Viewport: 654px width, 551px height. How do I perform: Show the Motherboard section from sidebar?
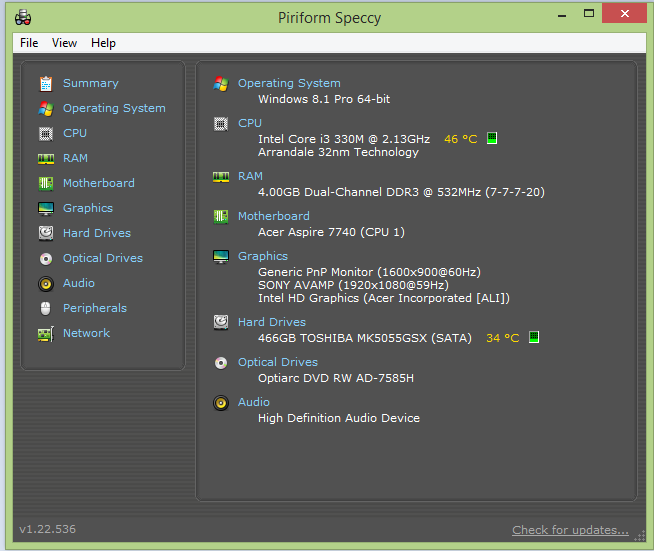(99, 183)
